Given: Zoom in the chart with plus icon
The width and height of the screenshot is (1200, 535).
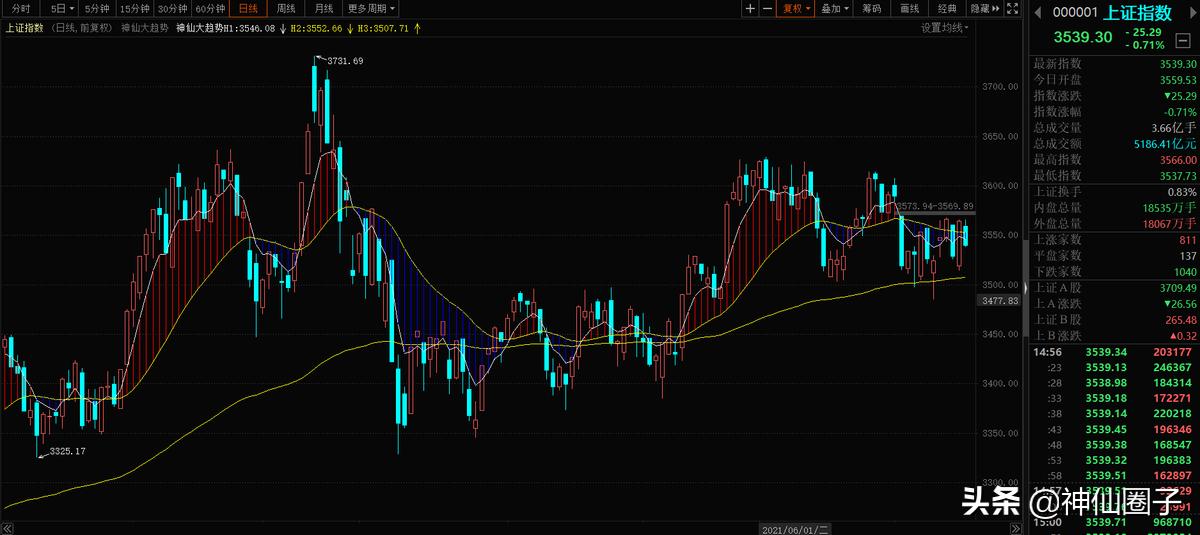Looking at the screenshot, I should (750, 8).
